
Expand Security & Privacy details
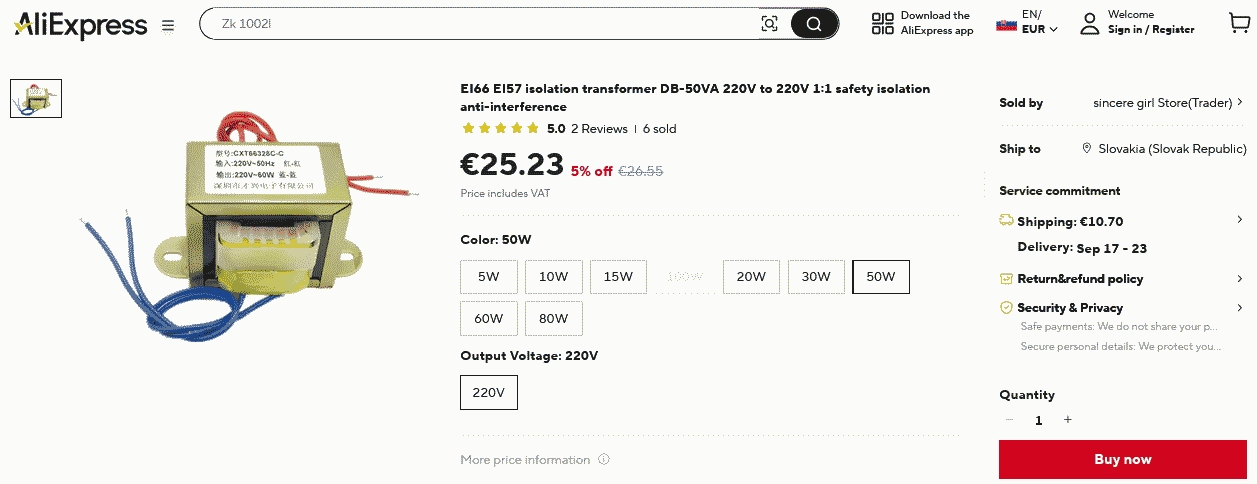1240,307
